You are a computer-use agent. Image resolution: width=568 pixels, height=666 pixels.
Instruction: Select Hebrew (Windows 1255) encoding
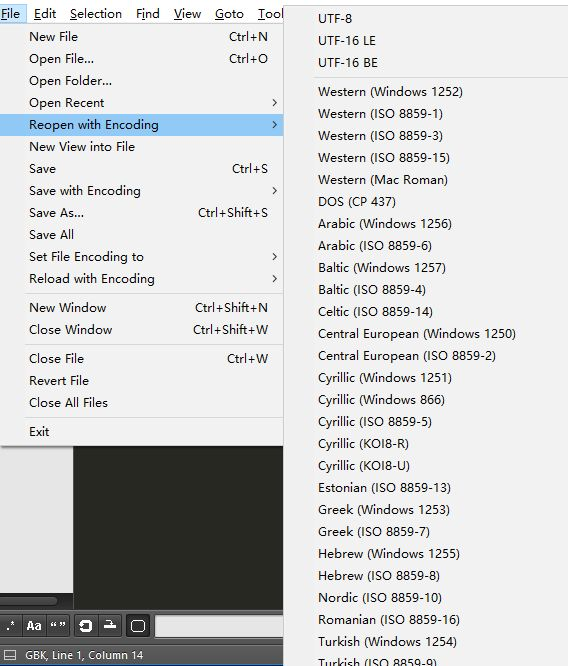coord(426,554)
